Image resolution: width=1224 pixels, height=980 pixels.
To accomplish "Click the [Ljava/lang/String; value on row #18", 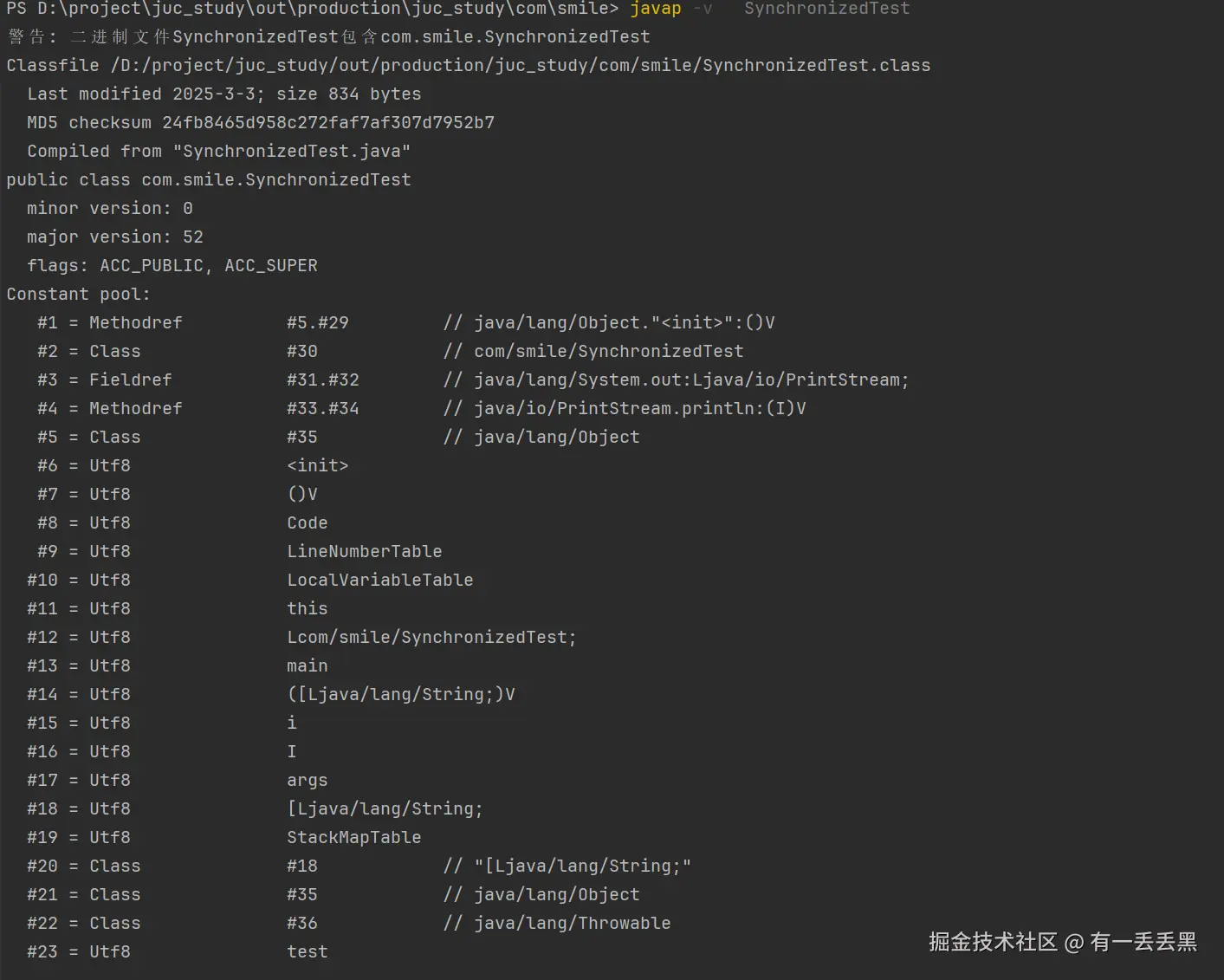I will 385,809.
